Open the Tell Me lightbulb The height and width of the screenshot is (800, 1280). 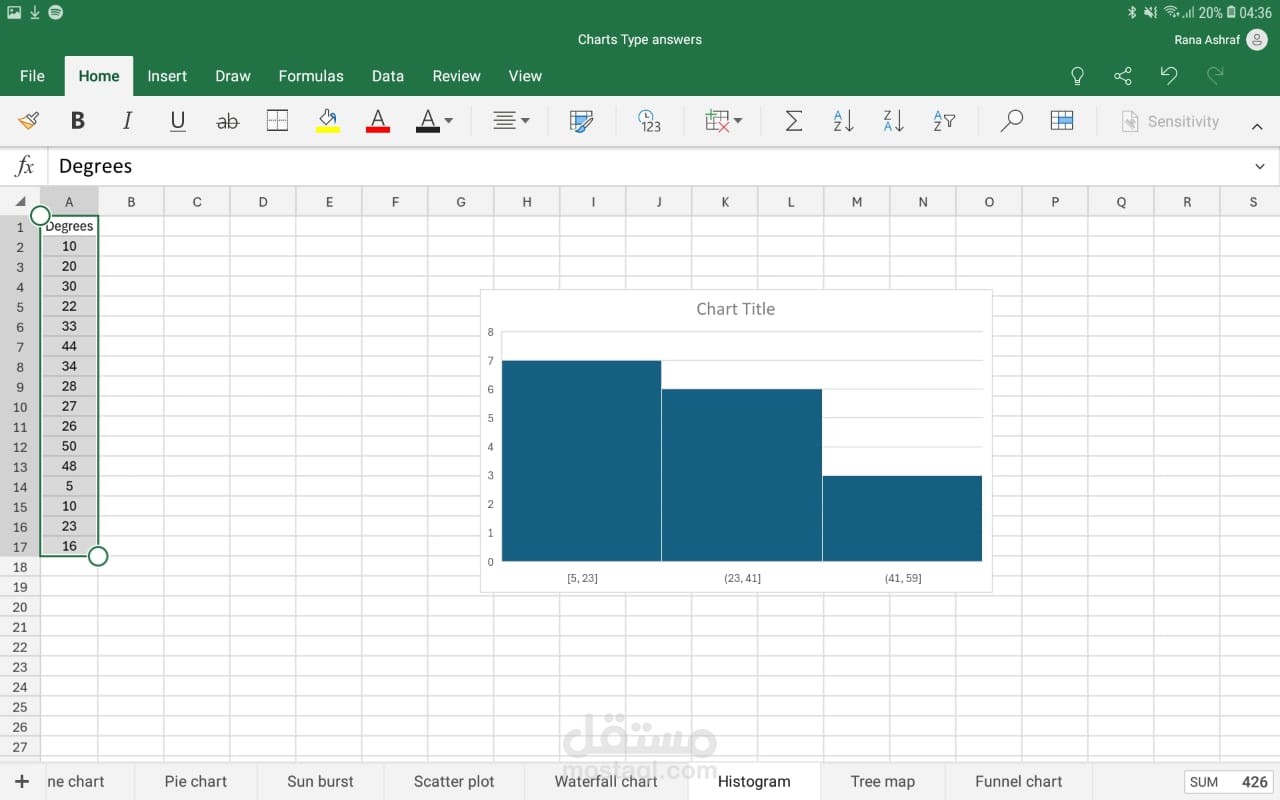[1077, 76]
